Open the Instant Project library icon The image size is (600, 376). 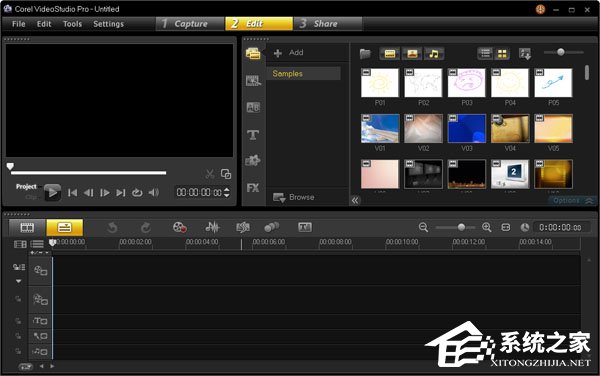pos(253,80)
